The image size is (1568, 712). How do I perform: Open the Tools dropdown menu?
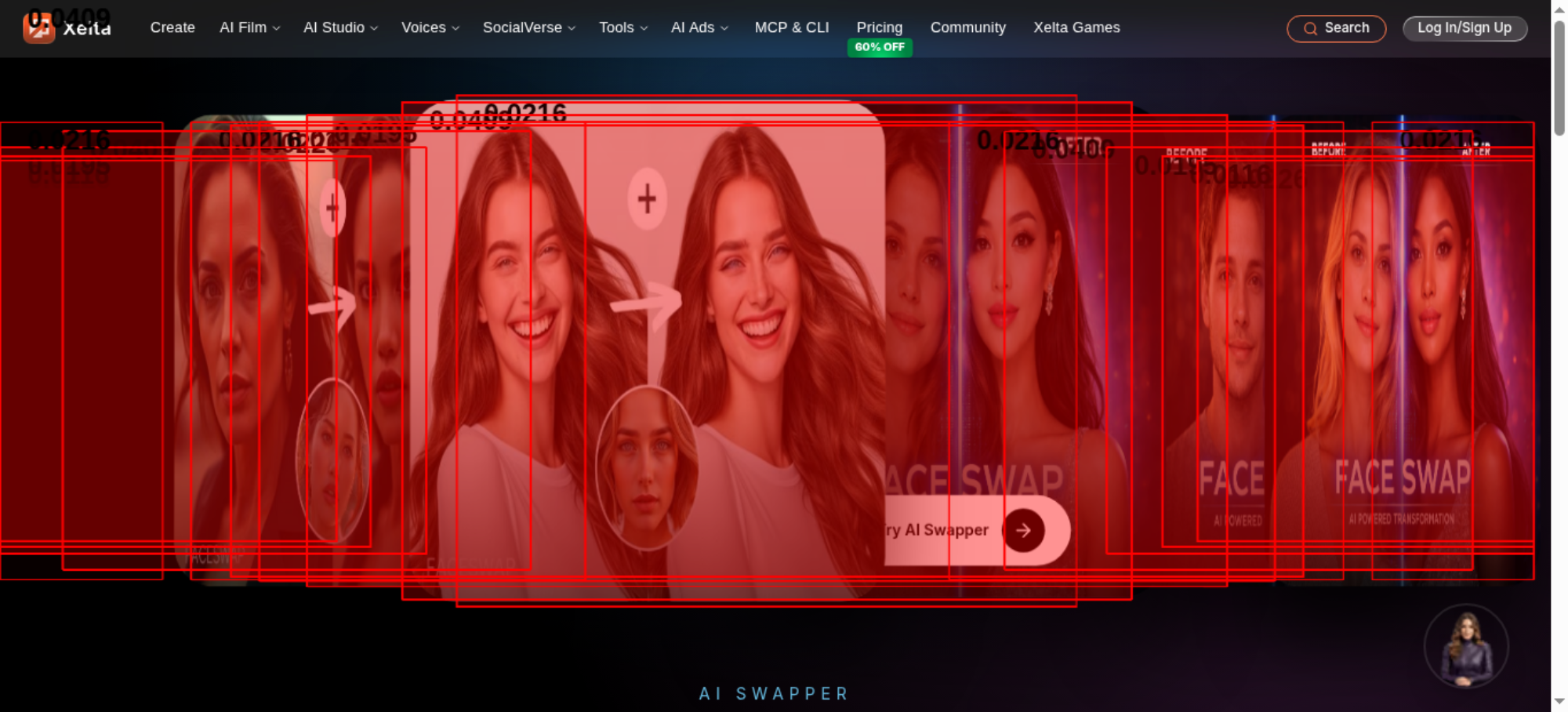click(x=623, y=27)
